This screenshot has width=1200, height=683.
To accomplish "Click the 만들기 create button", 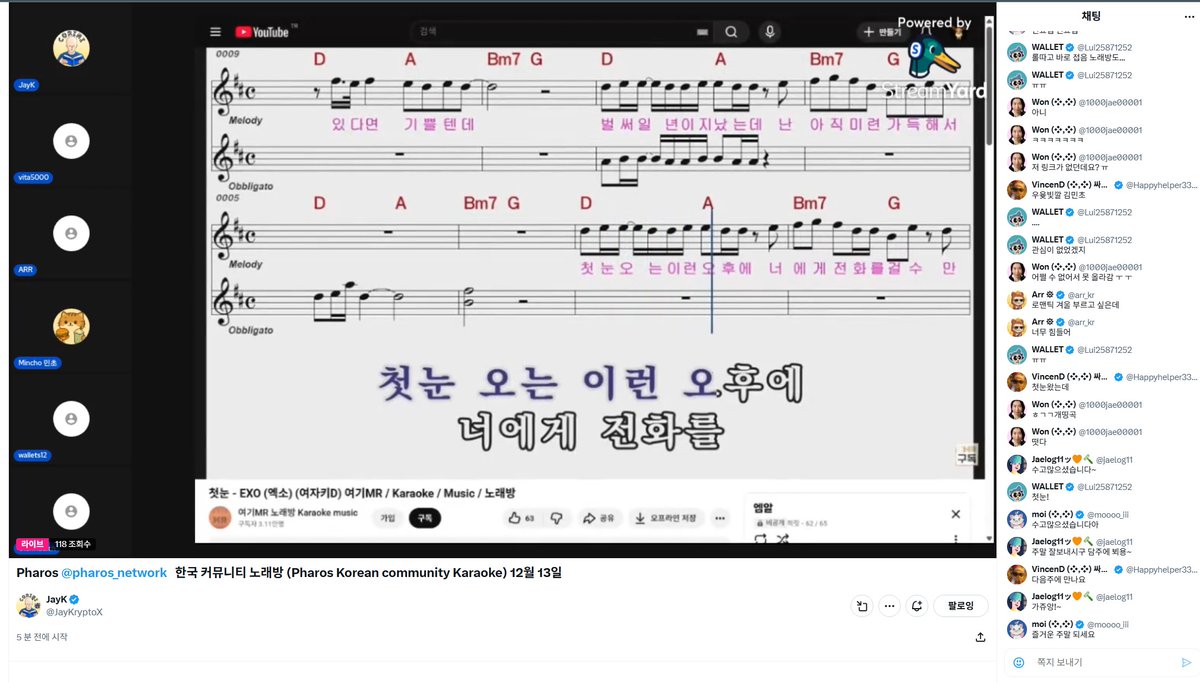I will point(882,32).
